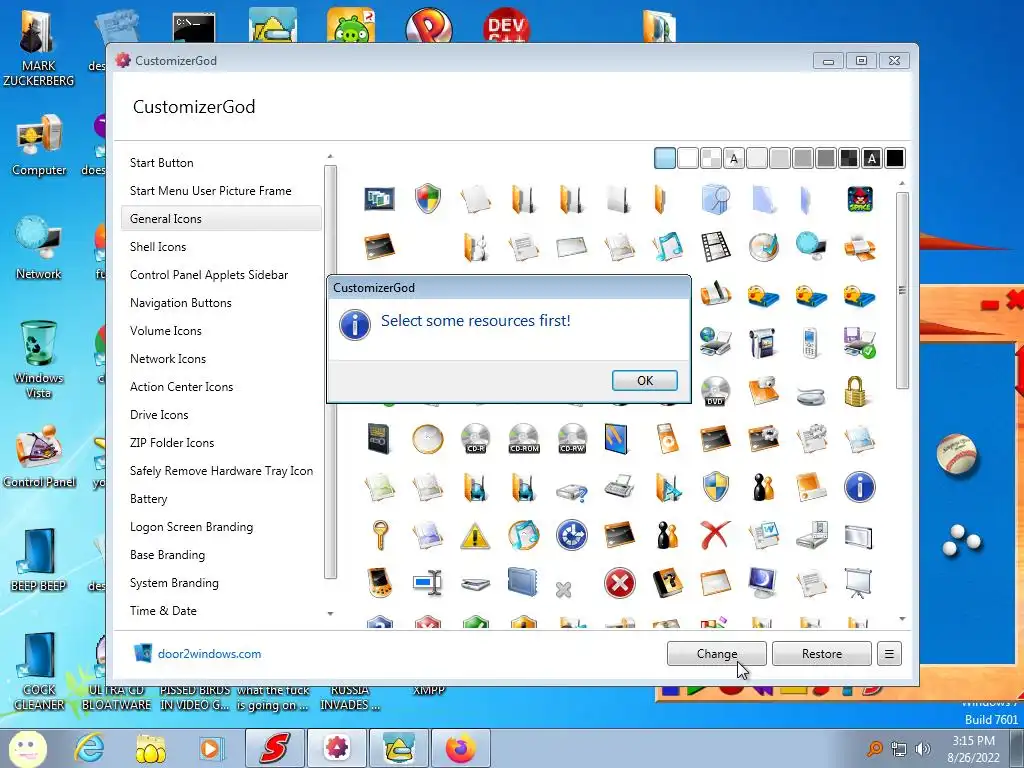Pick the solid black preview background swatch
This screenshot has width=1024, height=768.
895,158
